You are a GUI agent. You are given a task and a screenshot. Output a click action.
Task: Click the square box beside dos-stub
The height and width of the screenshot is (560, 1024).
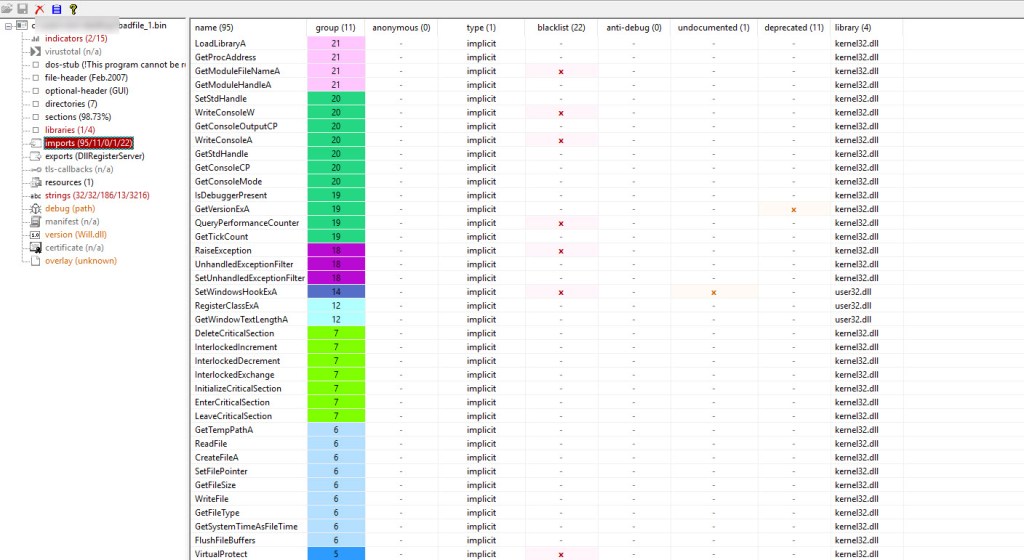pyautogui.click(x=35, y=64)
